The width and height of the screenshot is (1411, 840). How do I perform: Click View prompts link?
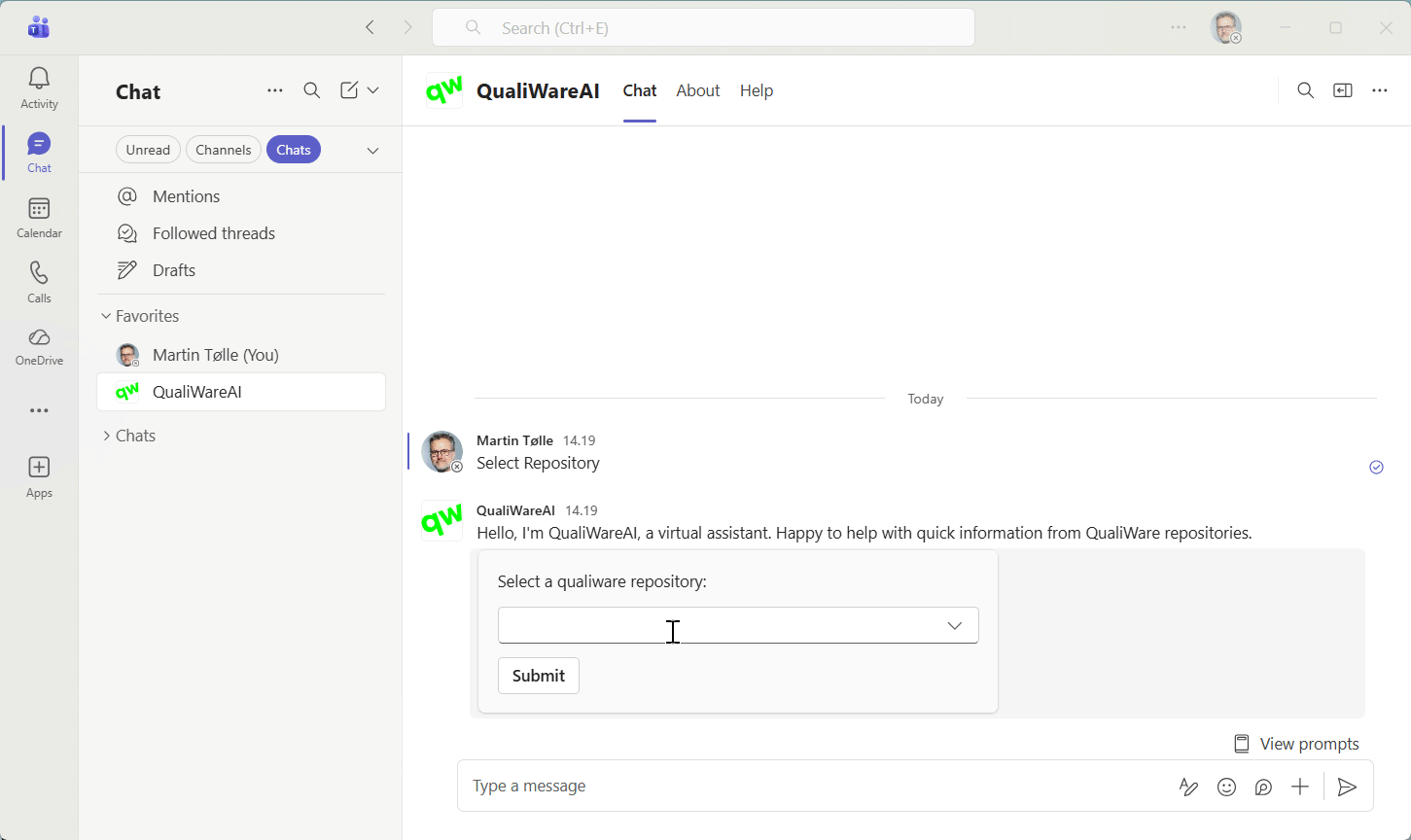point(1296,744)
